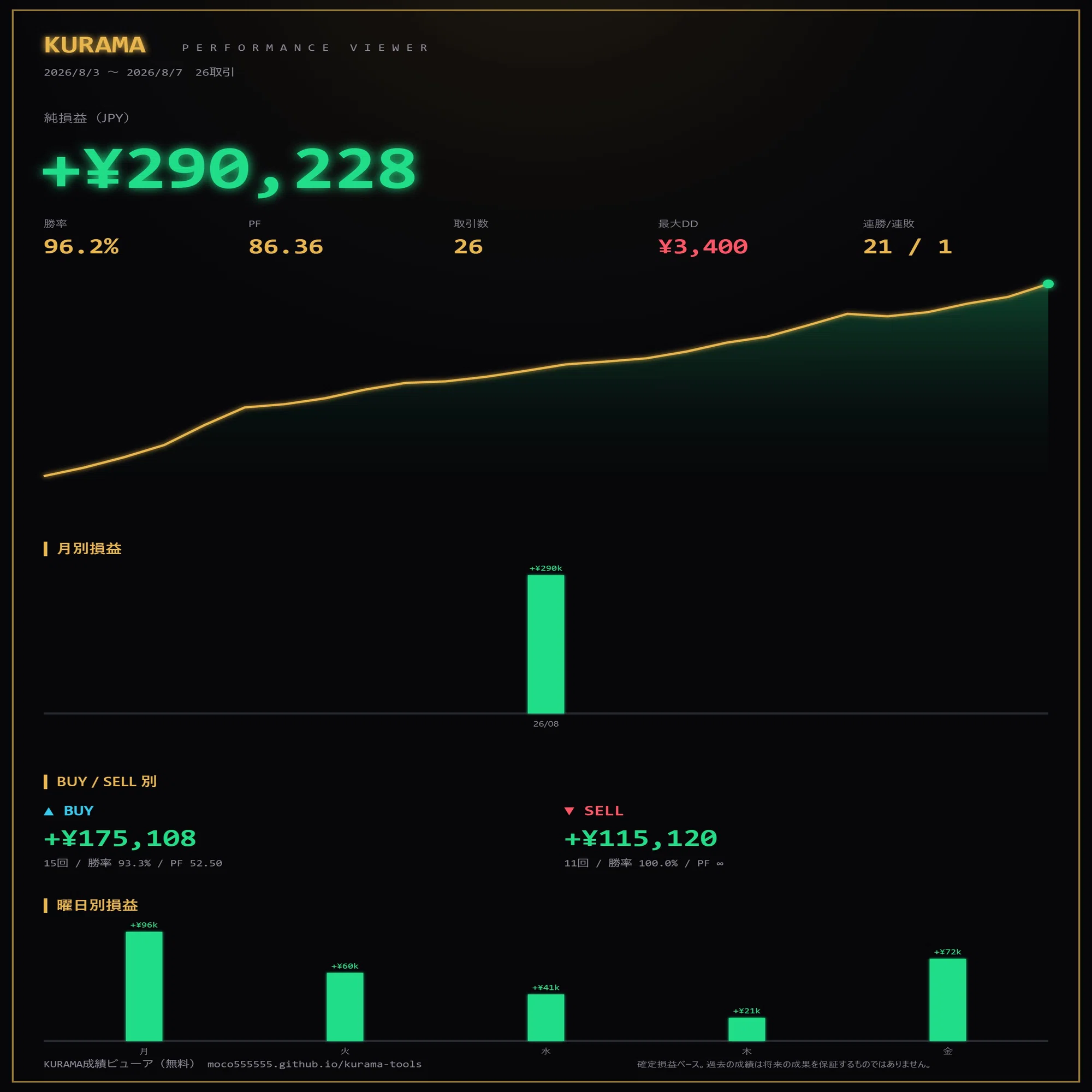The width and height of the screenshot is (1092, 1092).
Task: Click the 月別損益 section heading
Action: (x=90, y=548)
